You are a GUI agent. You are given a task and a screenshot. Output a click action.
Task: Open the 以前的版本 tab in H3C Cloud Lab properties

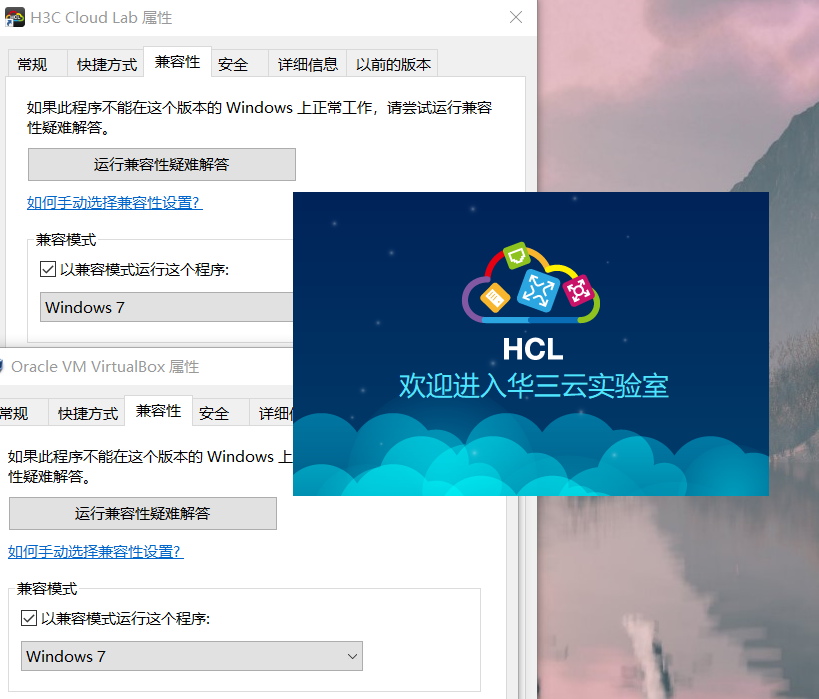[x=393, y=65]
